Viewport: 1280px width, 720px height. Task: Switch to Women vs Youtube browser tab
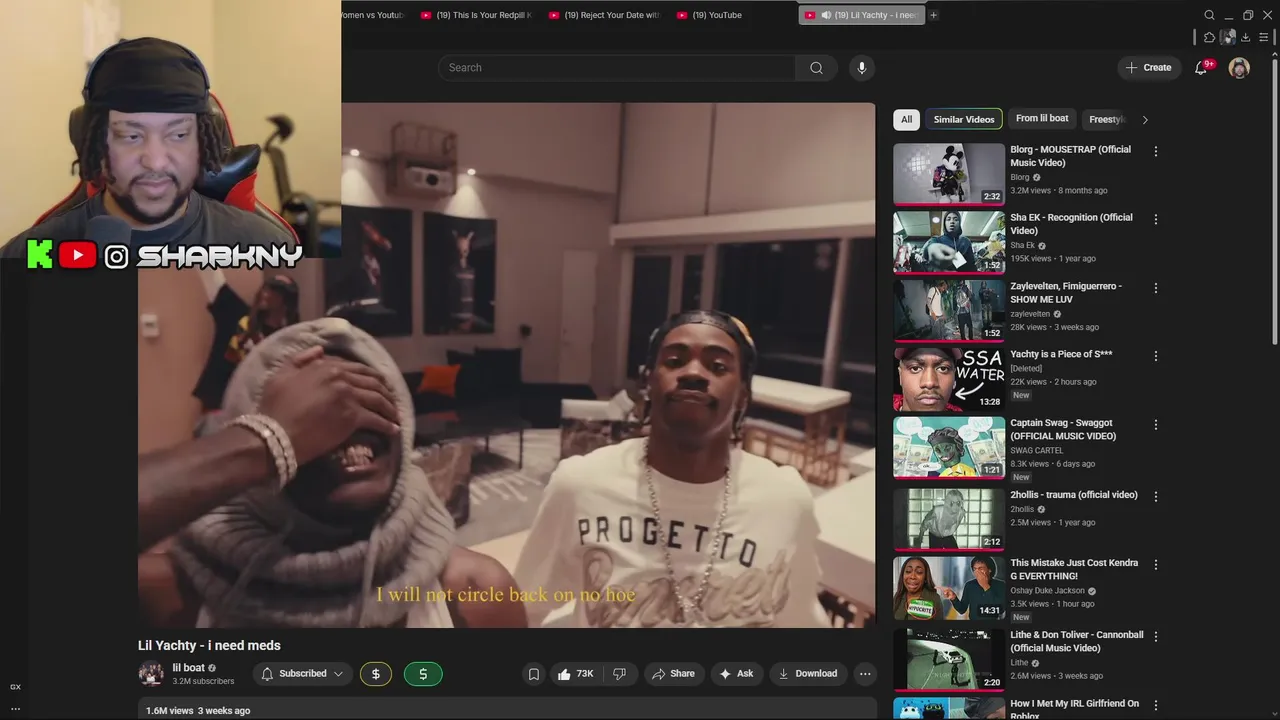pos(374,15)
